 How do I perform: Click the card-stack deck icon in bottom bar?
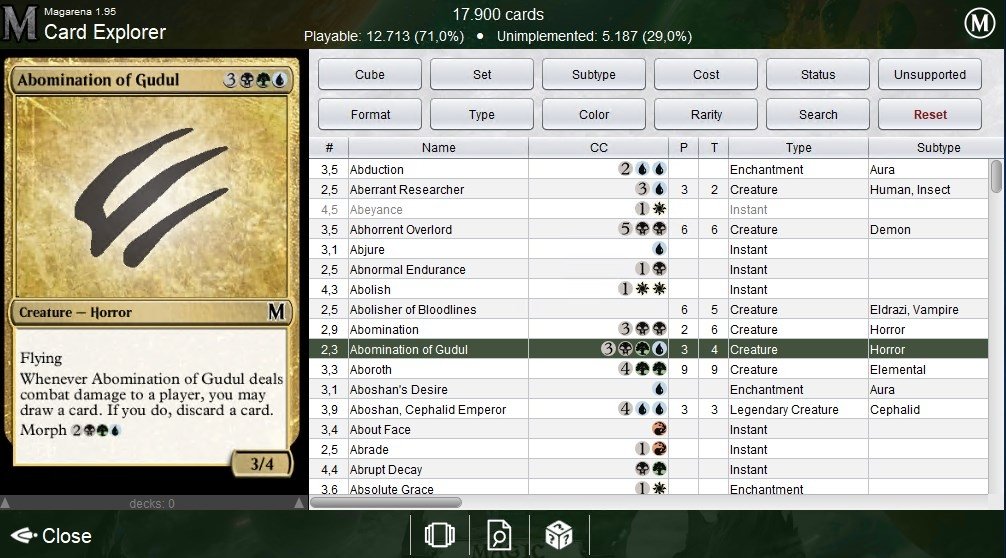(x=439, y=535)
